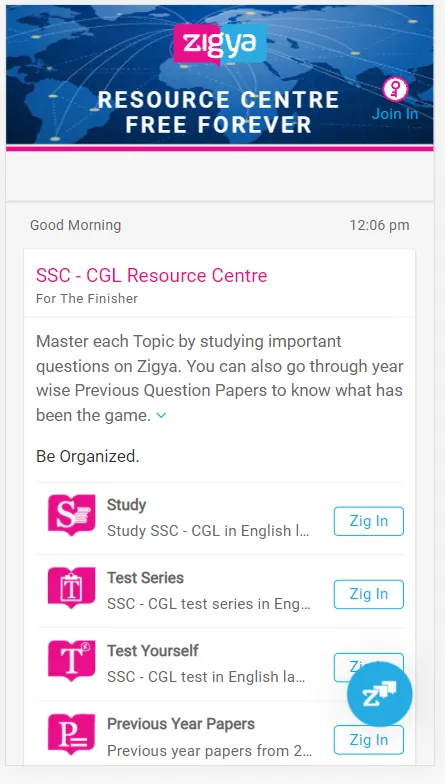Zig In to Previous Year Papers
The height and width of the screenshot is (784, 445).
pos(368,740)
